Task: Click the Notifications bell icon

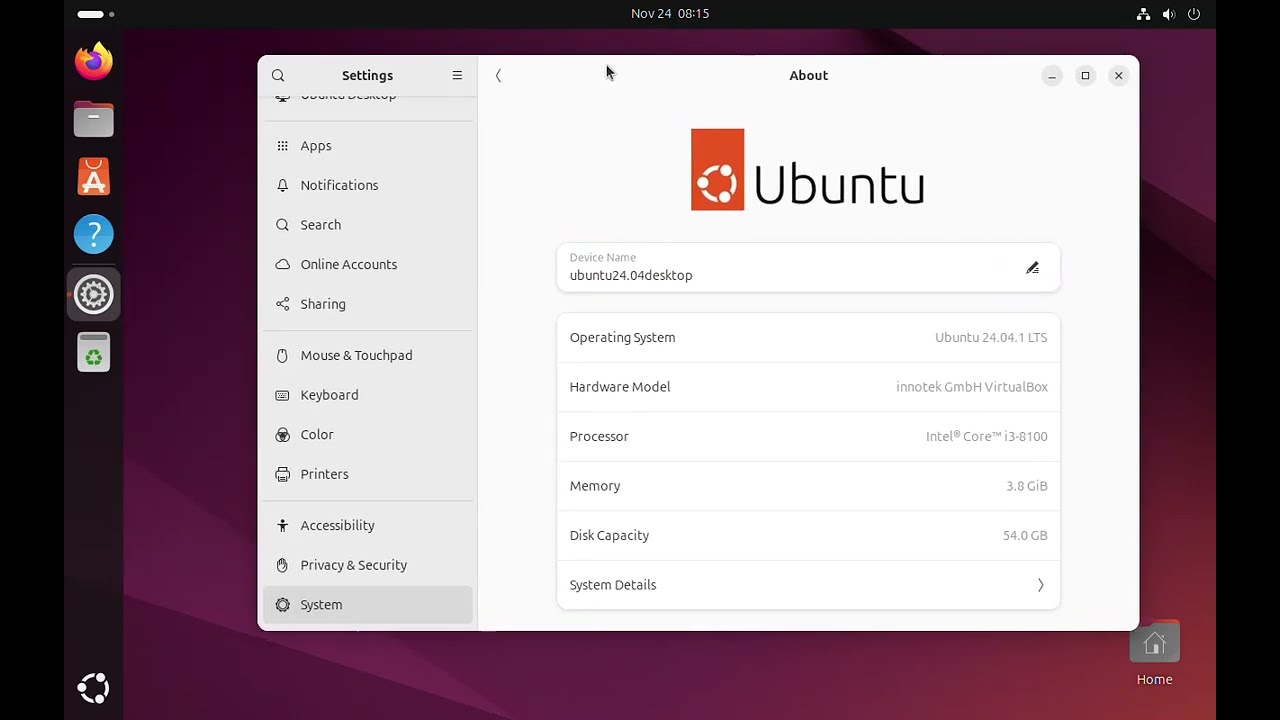Action: (x=282, y=185)
